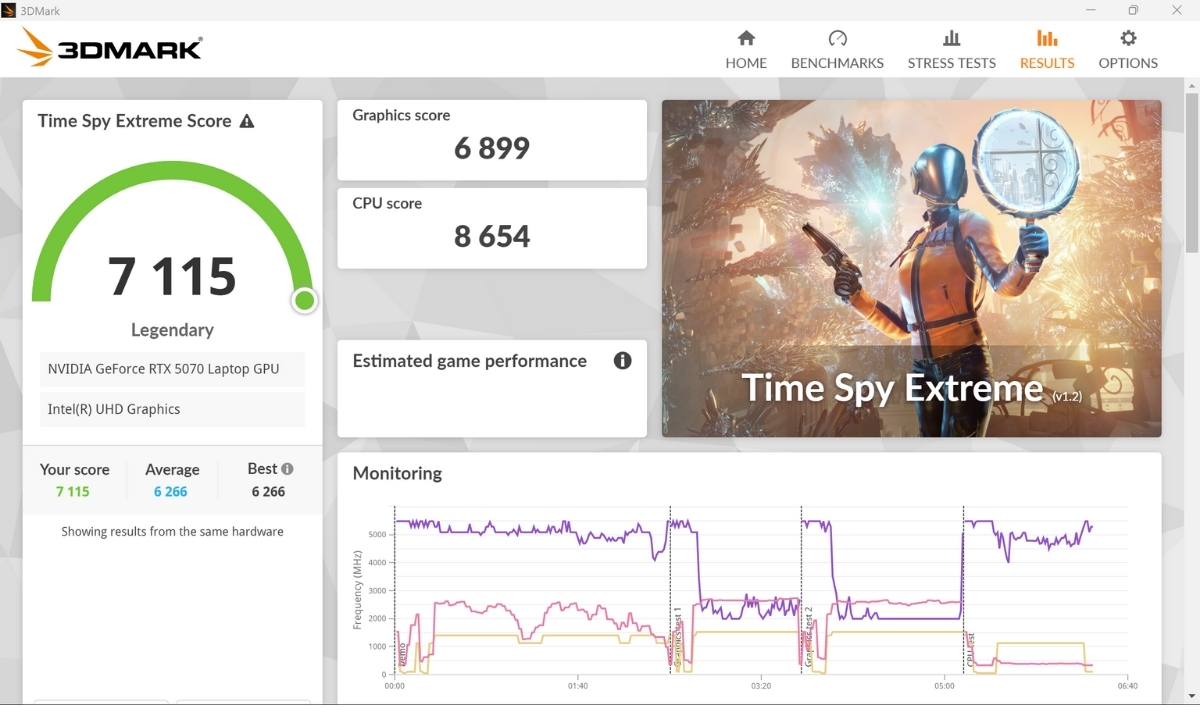
Task: Click the Demo marker at chart start
Action: click(x=402, y=655)
